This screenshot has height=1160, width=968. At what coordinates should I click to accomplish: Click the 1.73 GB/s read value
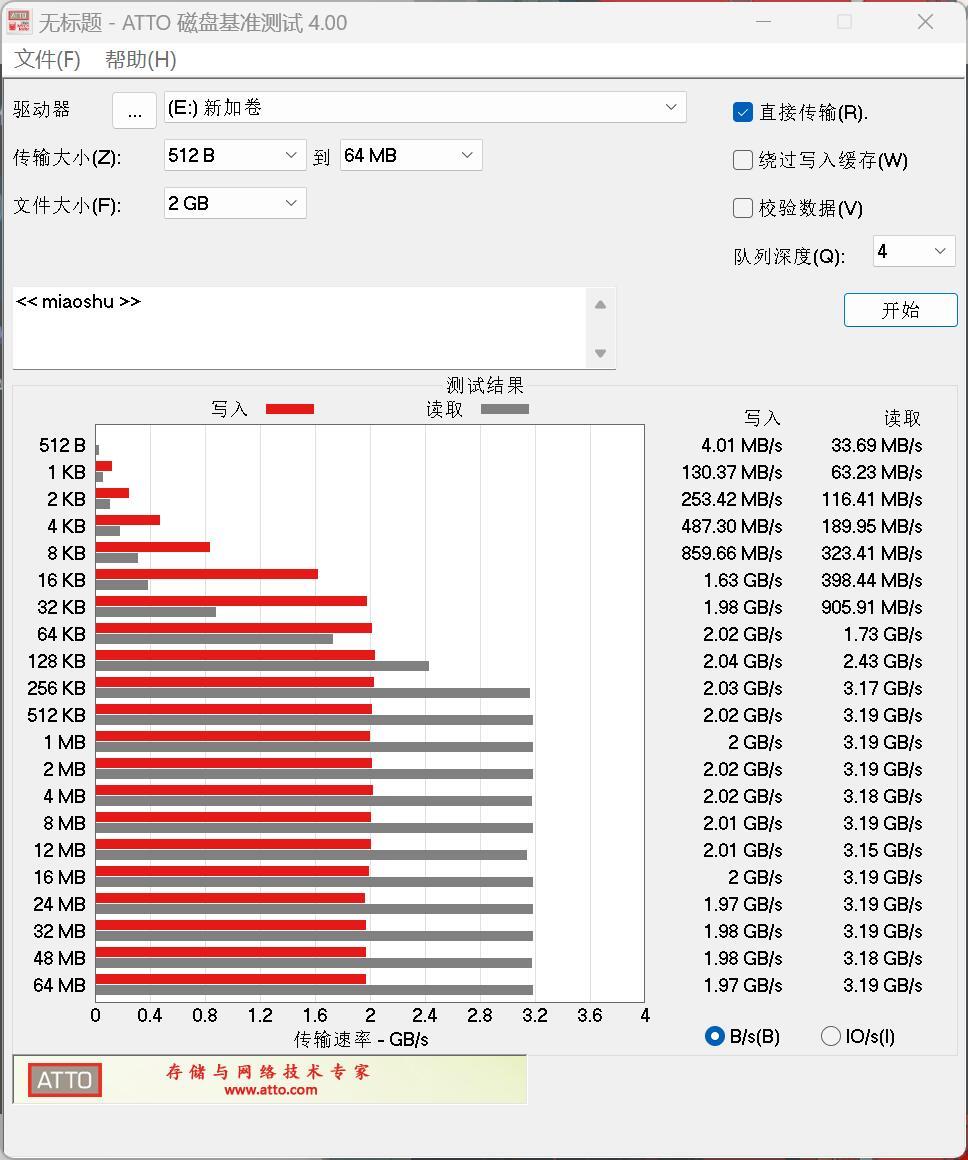[883, 634]
